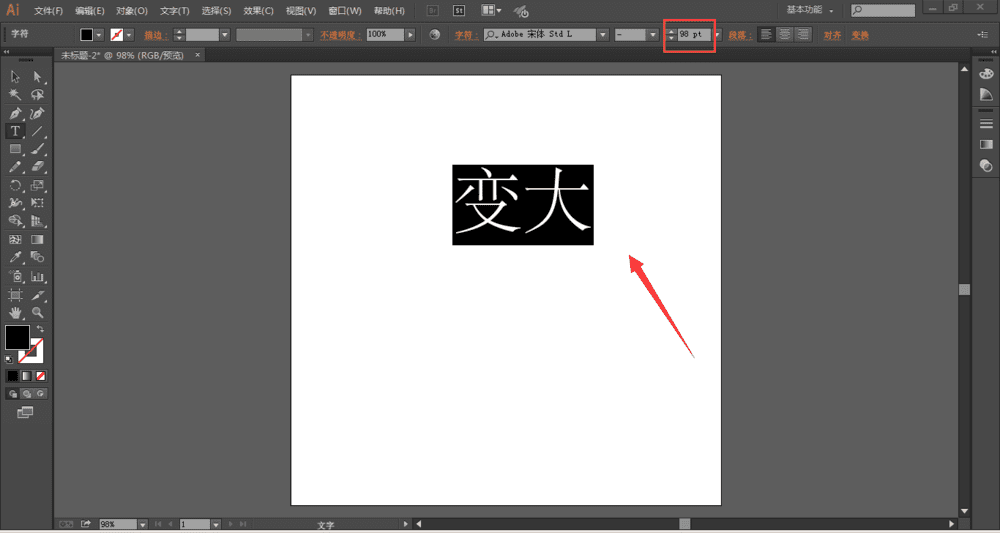
Task: Select the Zoom tool
Action: coord(38,313)
